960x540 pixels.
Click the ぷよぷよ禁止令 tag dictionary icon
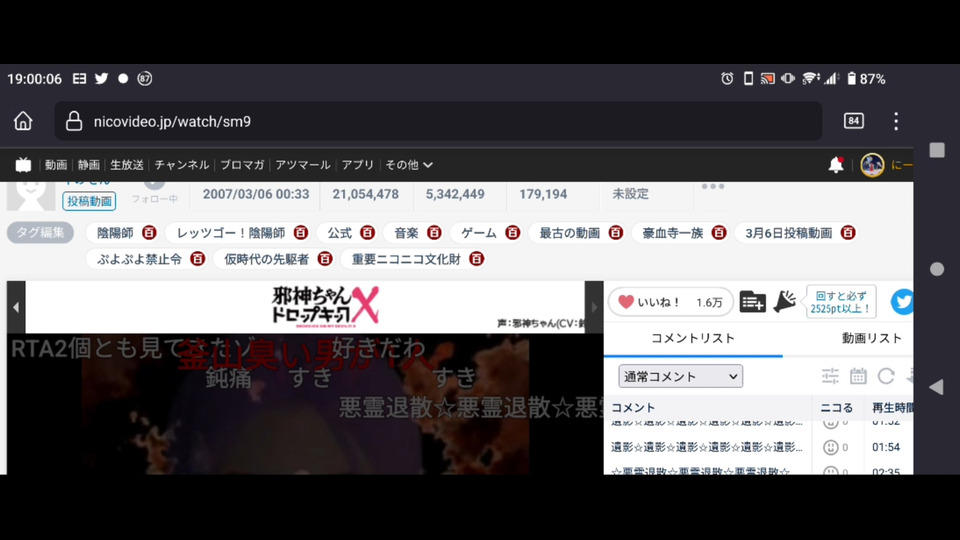pos(197,259)
